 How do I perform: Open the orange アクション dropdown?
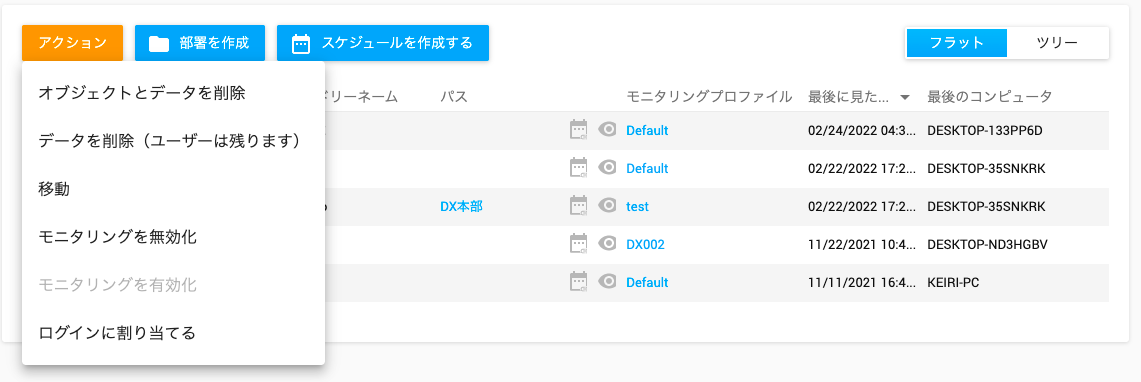tap(72, 43)
